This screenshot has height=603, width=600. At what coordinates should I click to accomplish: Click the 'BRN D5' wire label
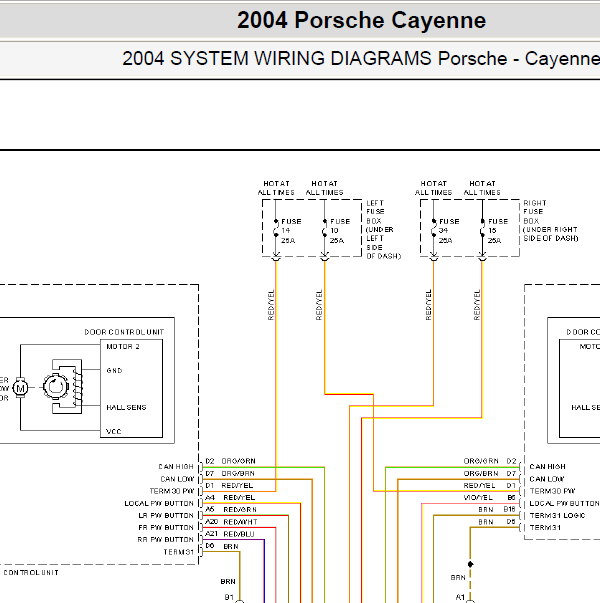tap(497, 522)
